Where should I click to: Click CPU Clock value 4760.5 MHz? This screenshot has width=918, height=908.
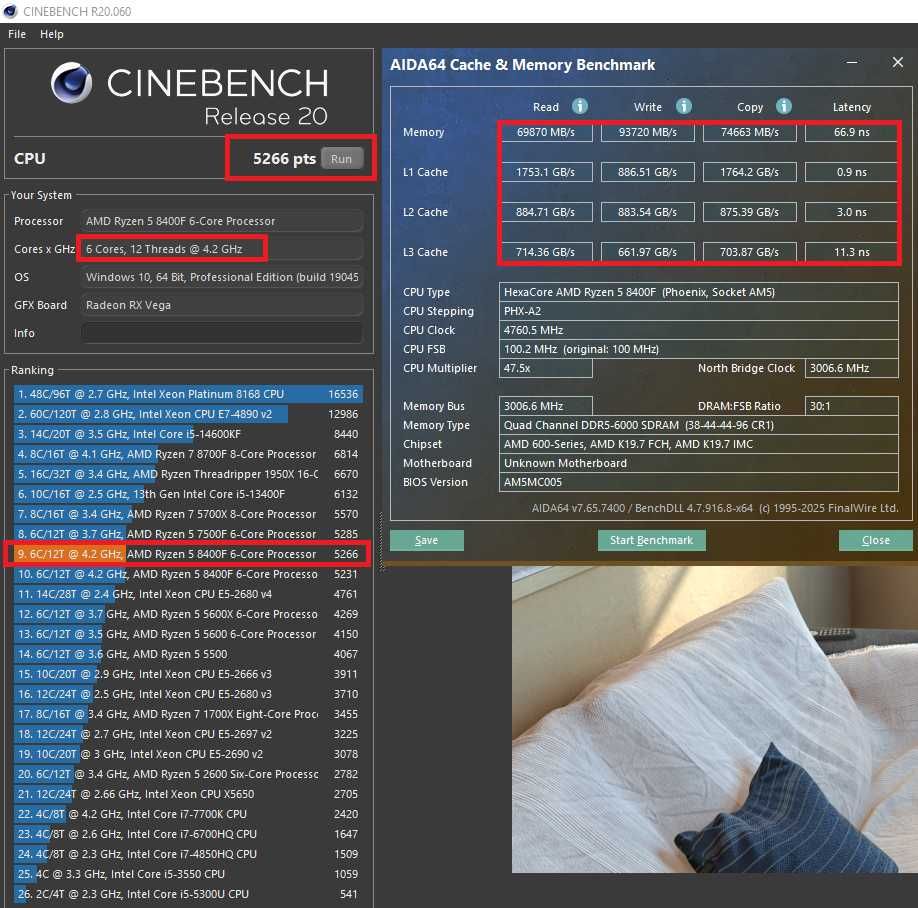click(x=698, y=330)
